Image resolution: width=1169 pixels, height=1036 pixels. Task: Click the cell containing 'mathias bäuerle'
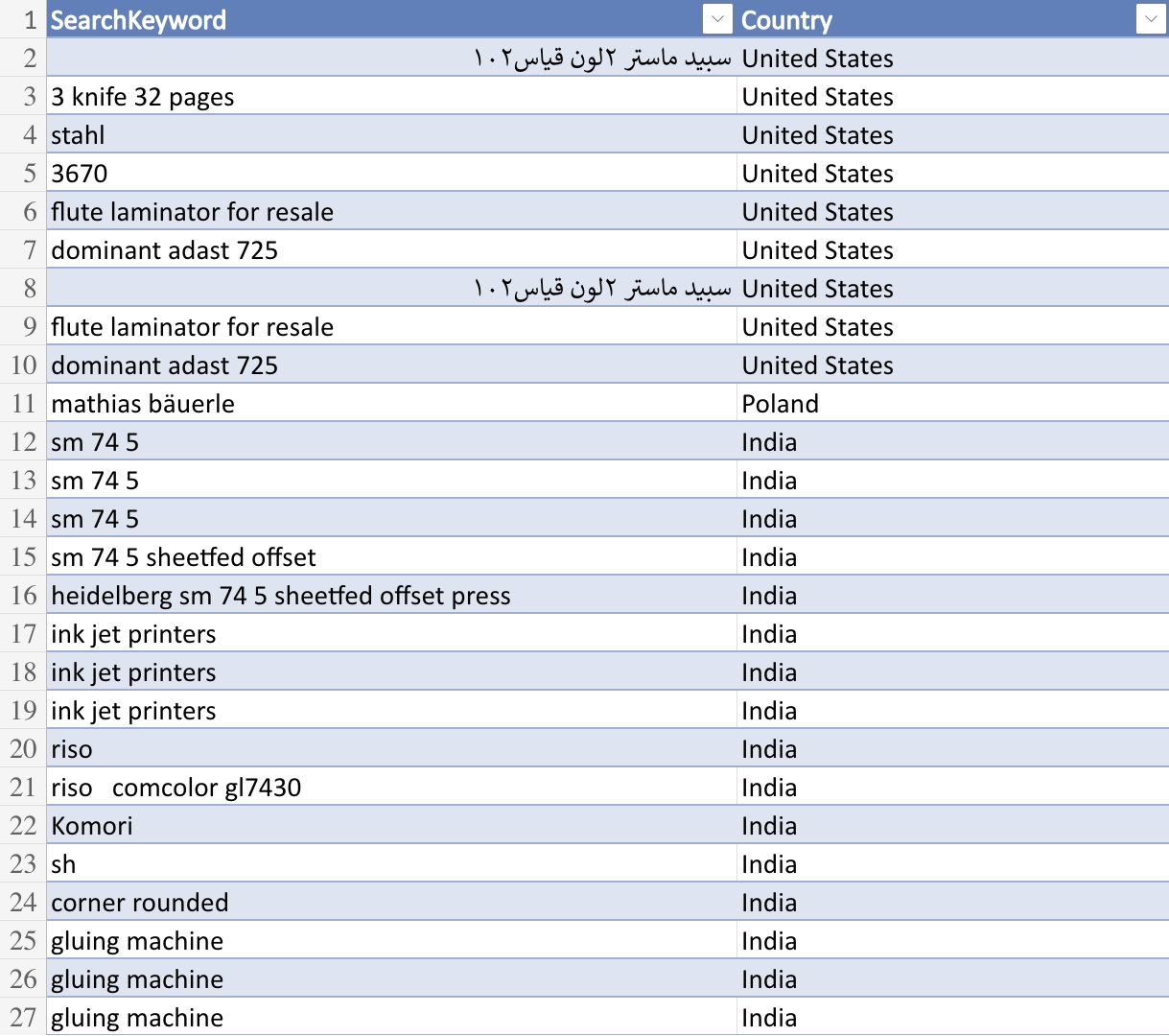(391, 403)
